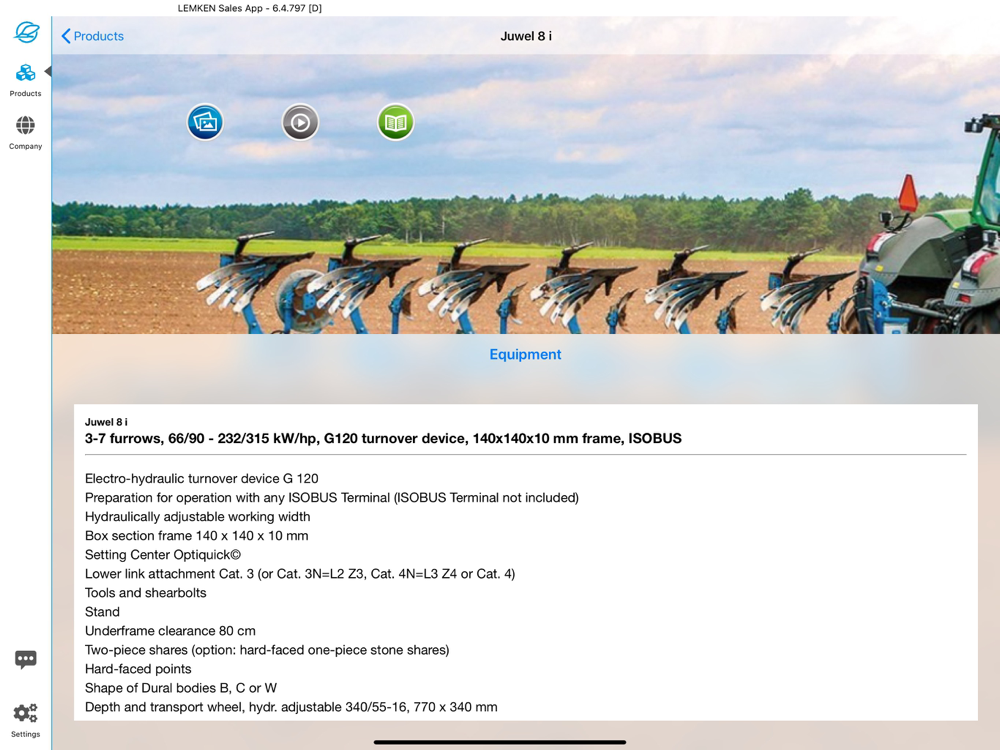
Task: Click 'Underframe clearance 80 cm'
Action: (x=170, y=631)
